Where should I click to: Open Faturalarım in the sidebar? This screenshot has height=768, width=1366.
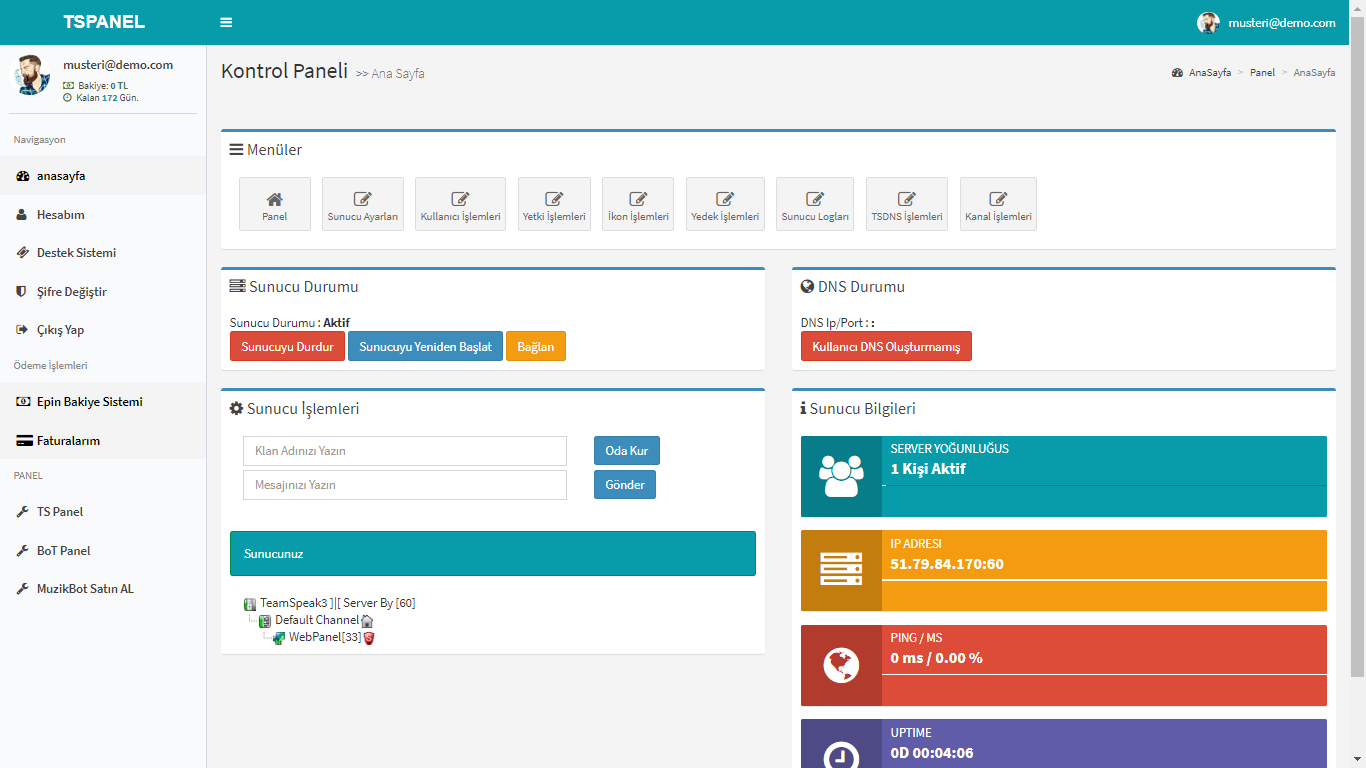103,440
